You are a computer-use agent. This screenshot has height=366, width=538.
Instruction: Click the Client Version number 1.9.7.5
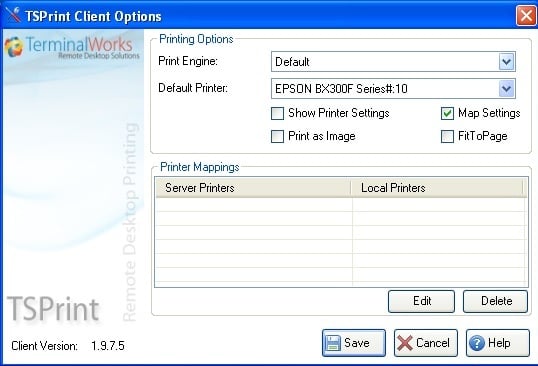pos(108,346)
